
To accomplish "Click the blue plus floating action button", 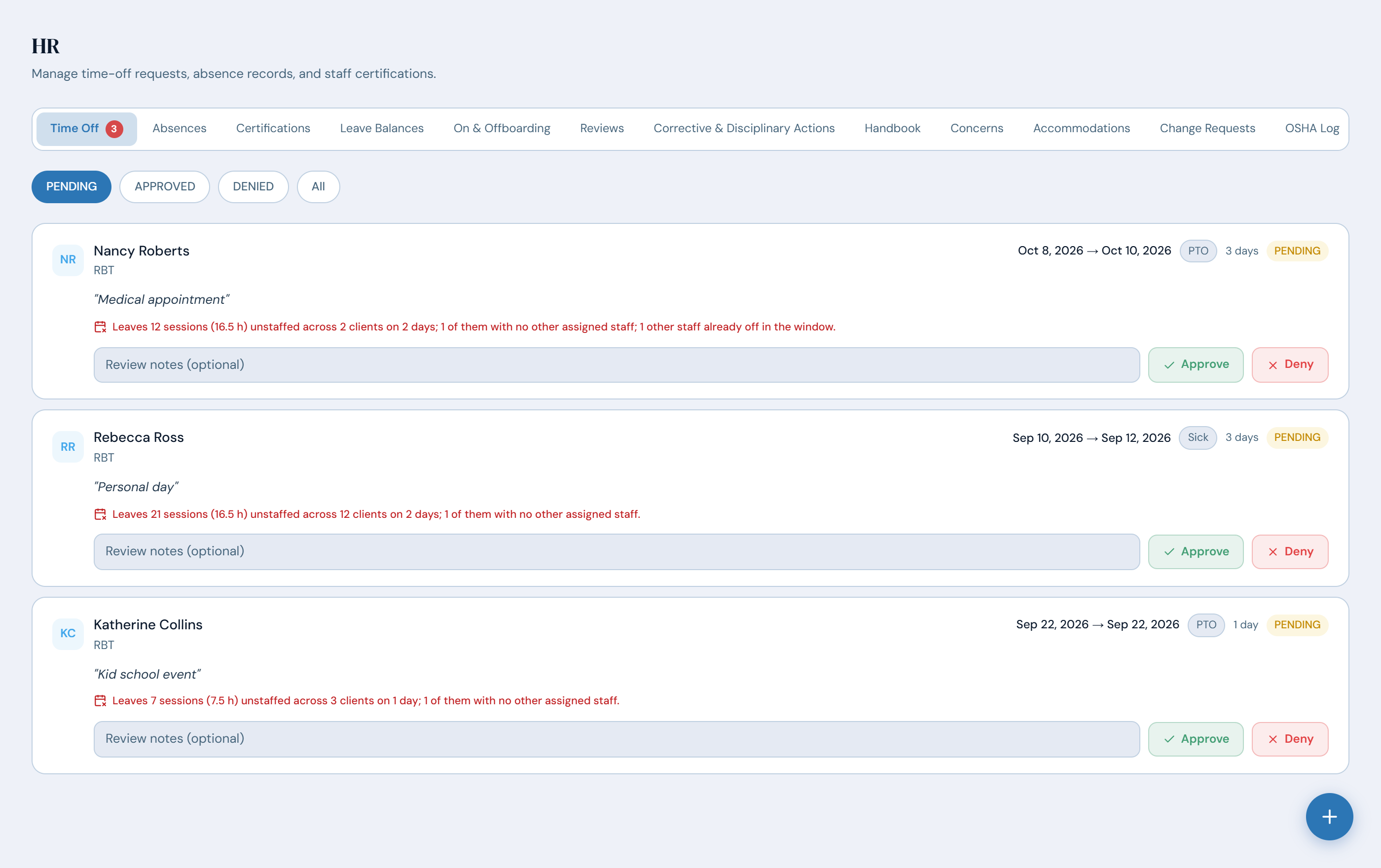I will tap(1329, 816).
